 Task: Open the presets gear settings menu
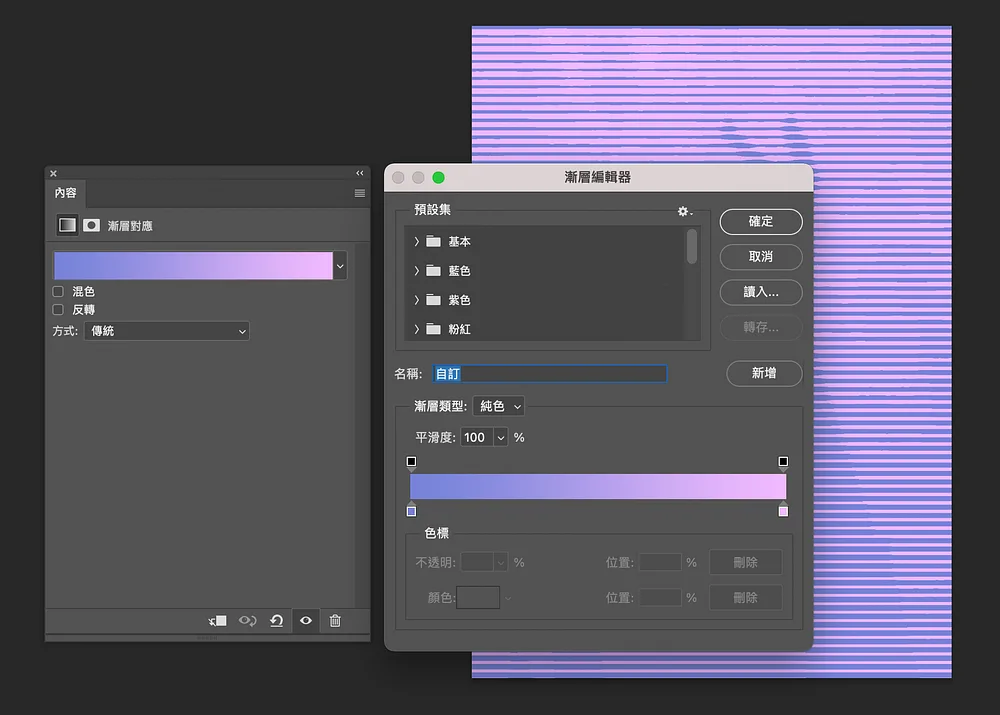pyautogui.click(x=684, y=211)
